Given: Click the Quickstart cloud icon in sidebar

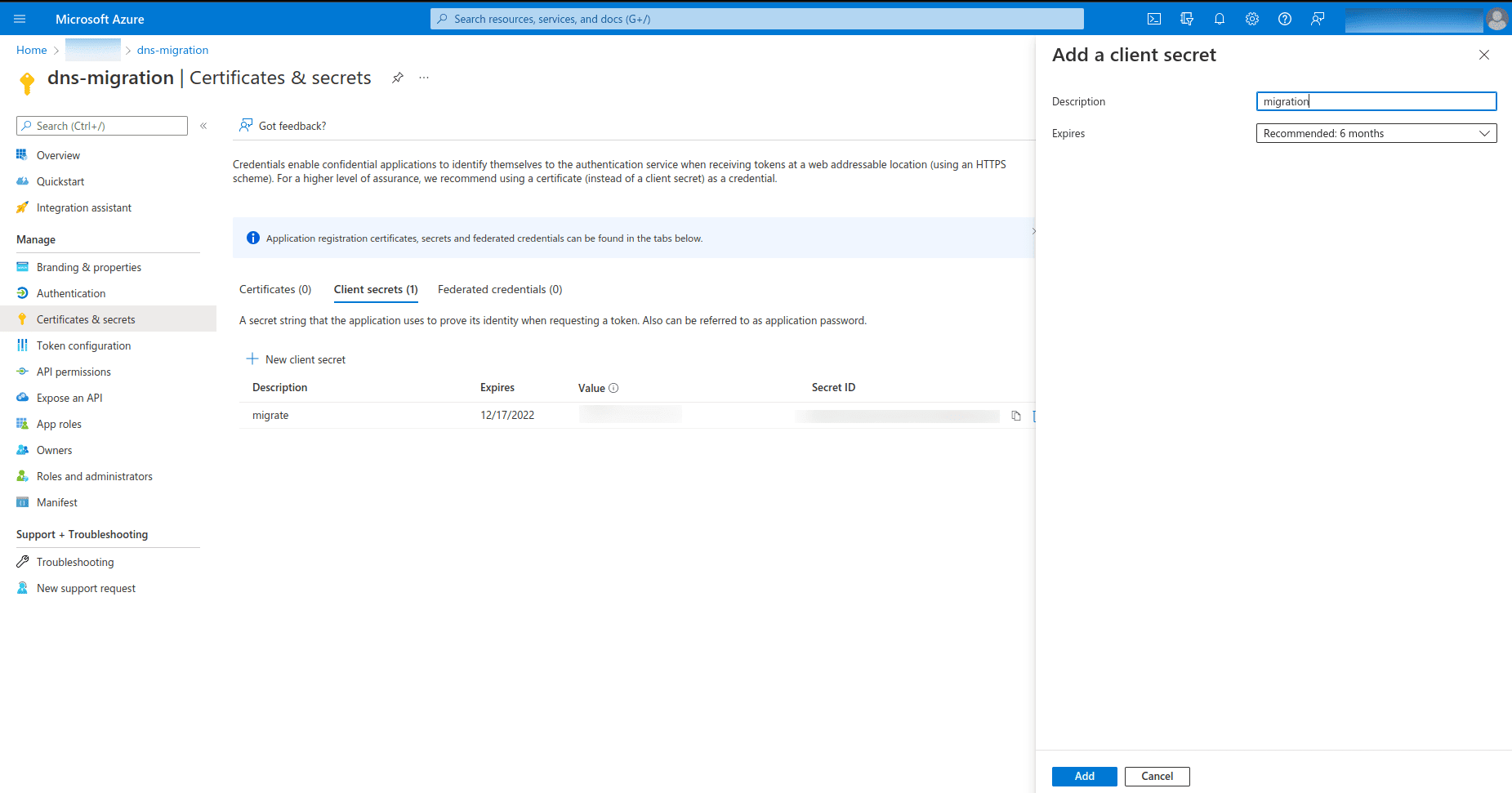Looking at the screenshot, I should tap(22, 180).
